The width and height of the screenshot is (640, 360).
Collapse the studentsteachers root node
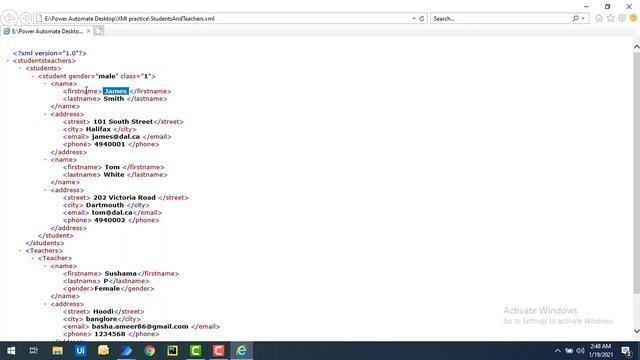click(8, 61)
